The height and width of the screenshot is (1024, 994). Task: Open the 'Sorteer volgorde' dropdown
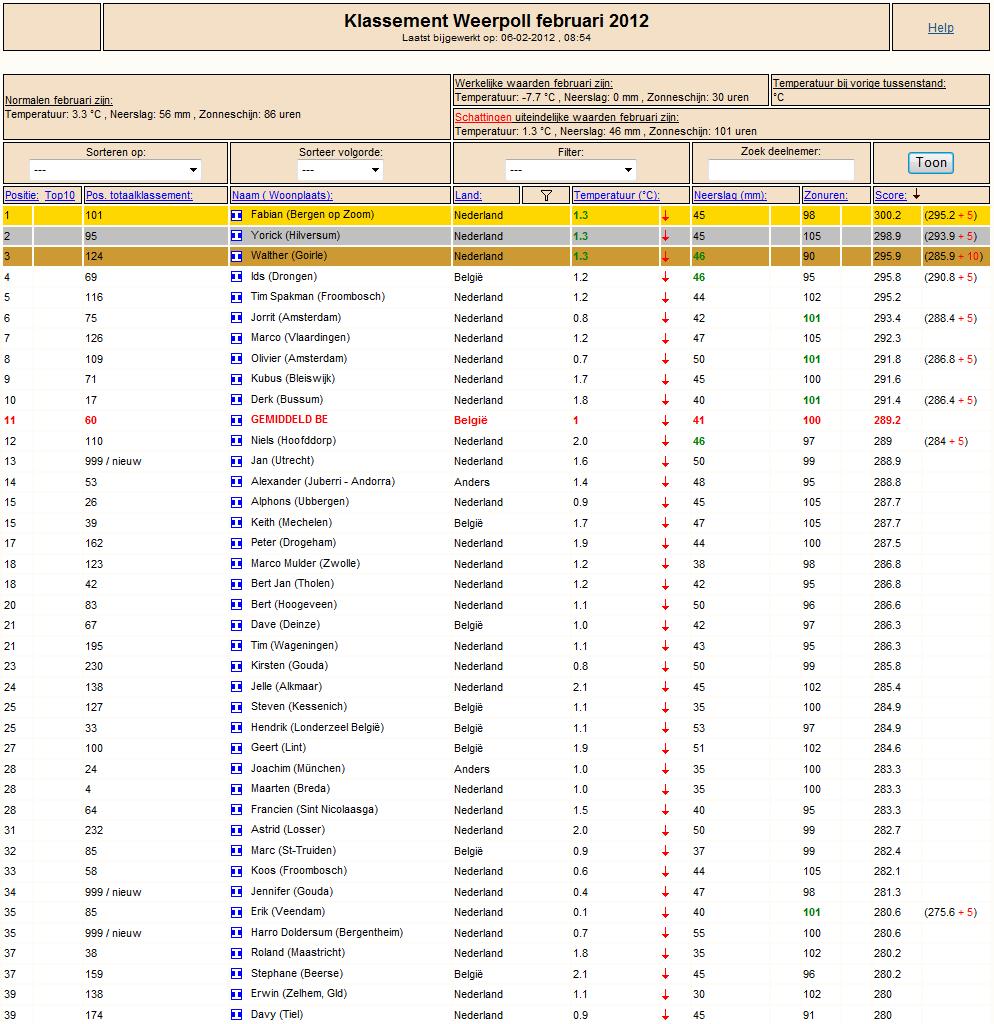[340, 170]
